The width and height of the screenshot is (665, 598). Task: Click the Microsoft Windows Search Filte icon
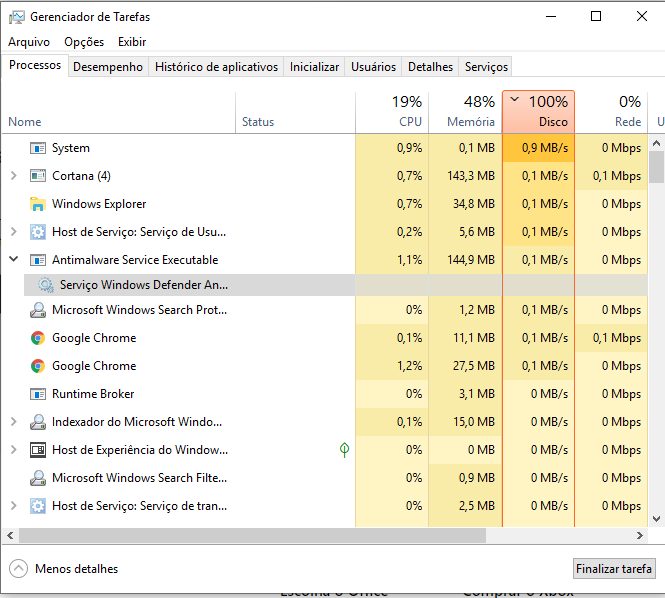click(38, 478)
